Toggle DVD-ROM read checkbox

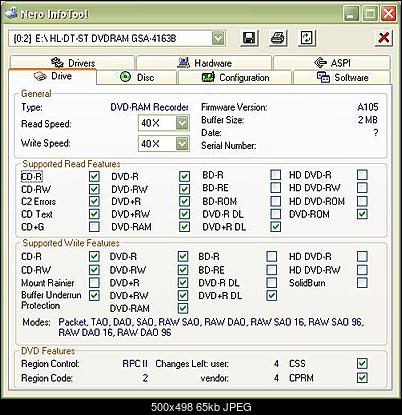tap(362, 214)
